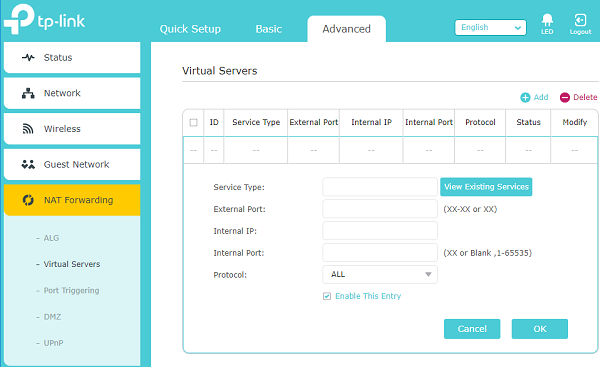Viewport: 600px width, 367px height.
Task: Click the Delete link text
Action: (x=585, y=97)
